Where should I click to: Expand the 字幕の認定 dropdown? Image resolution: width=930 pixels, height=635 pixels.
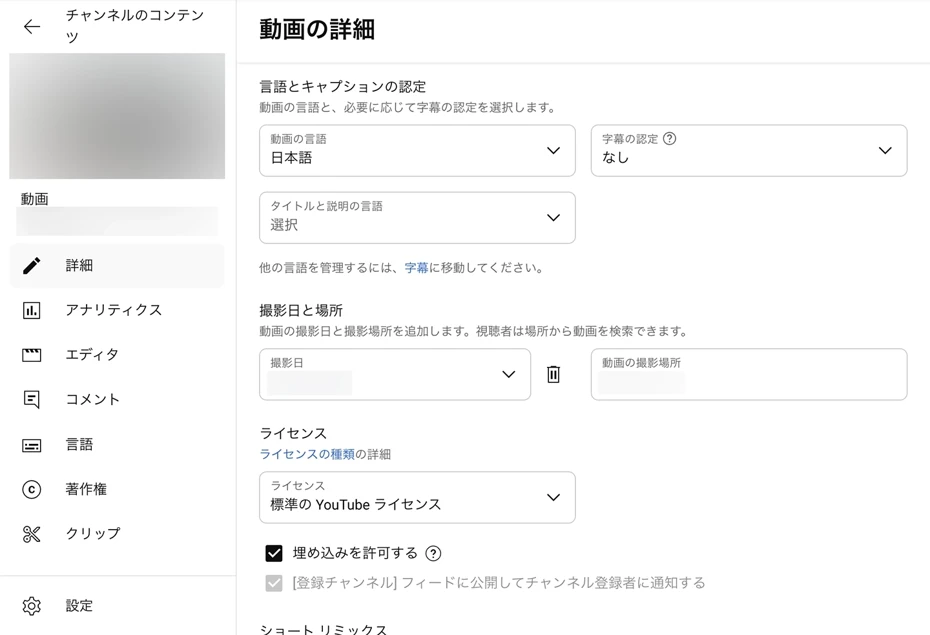(x=884, y=150)
